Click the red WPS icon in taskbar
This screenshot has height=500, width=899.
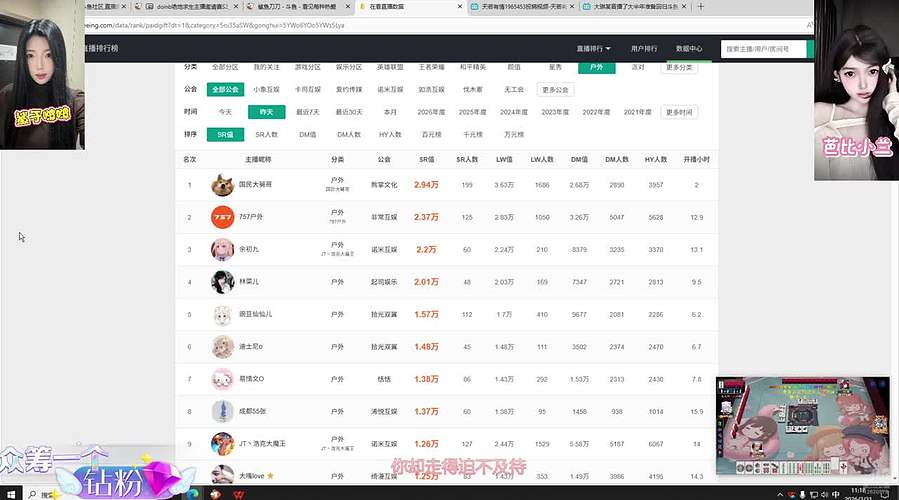pos(240,494)
